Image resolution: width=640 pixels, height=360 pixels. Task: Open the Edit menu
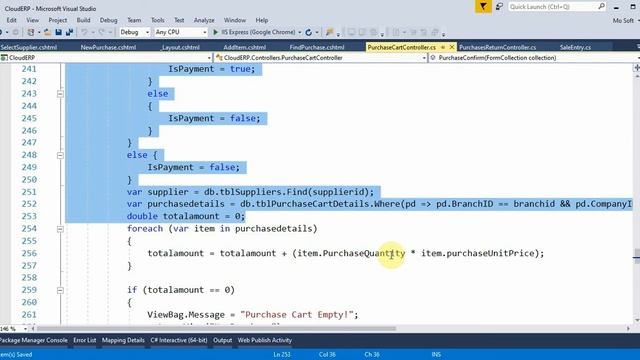(x=11, y=20)
